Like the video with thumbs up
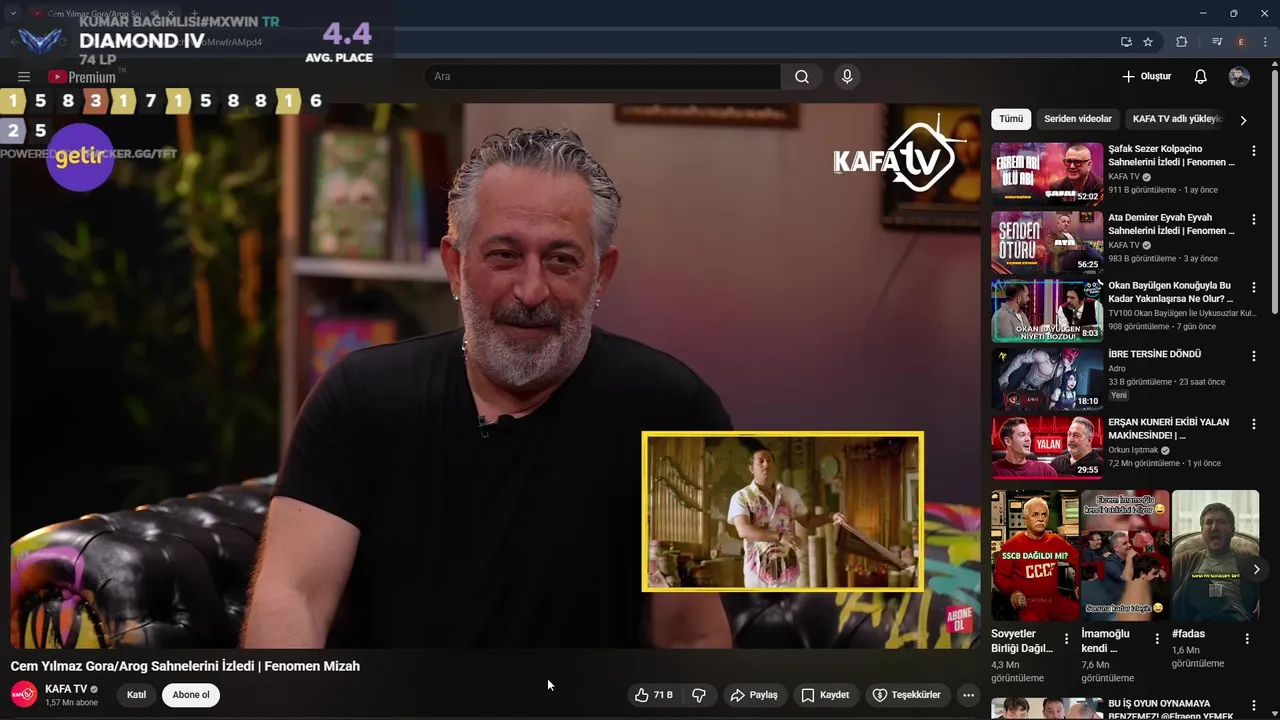Image resolution: width=1280 pixels, height=720 pixels. click(653, 695)
